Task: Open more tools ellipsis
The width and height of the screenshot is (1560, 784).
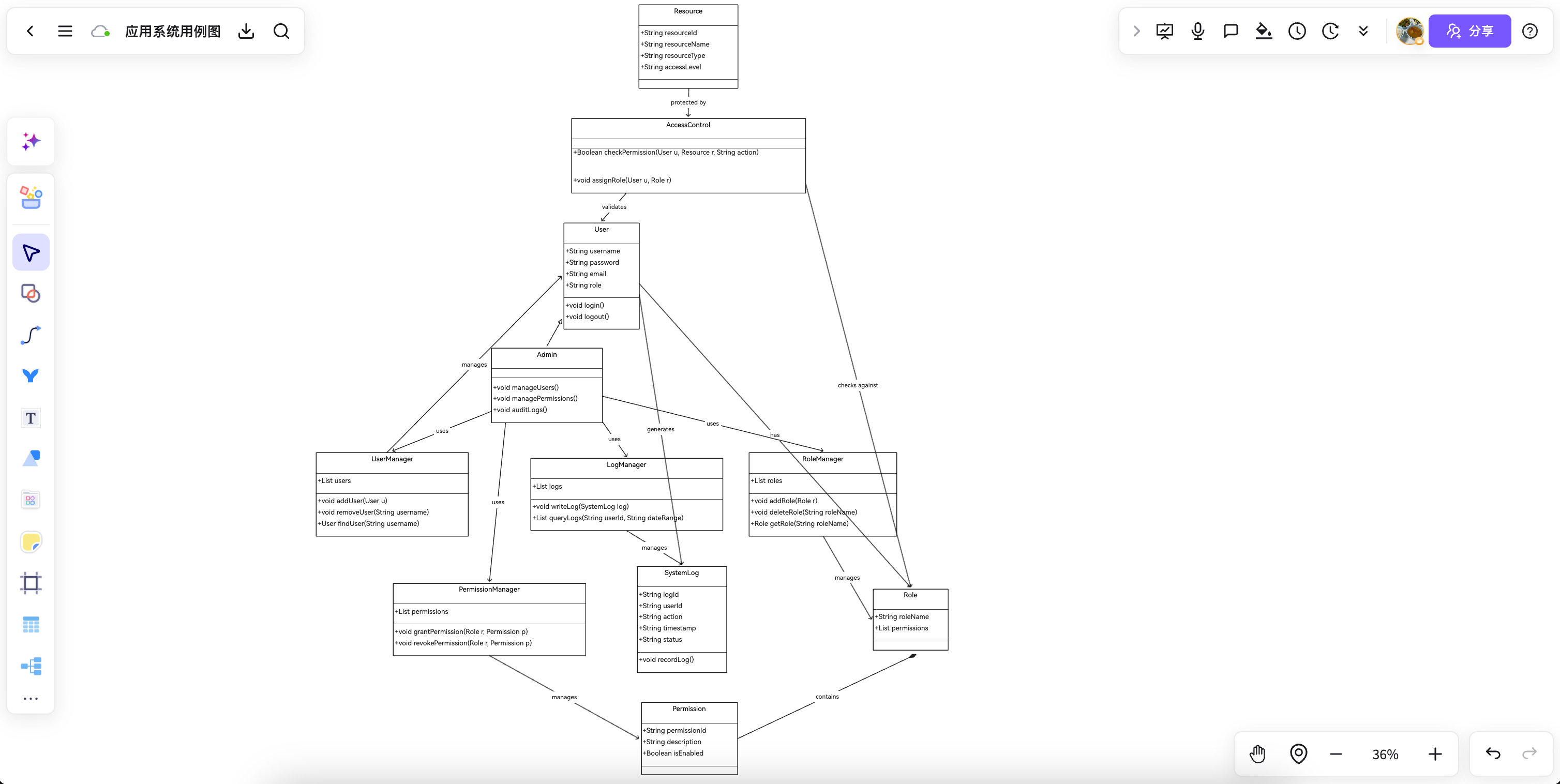Action: [x=31, y=699]
